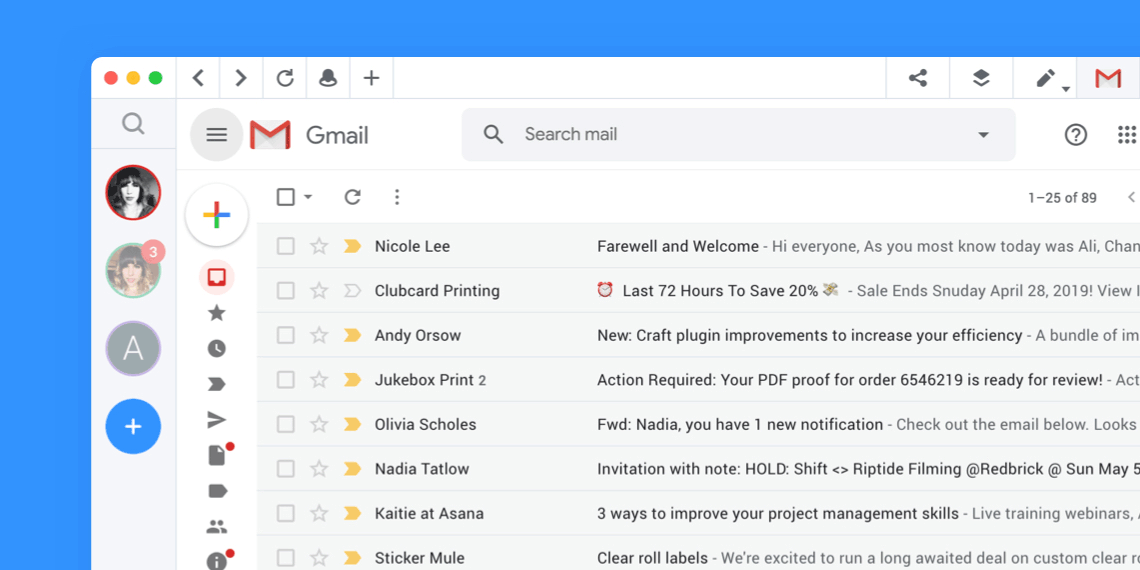Click the pencil edit icon in top toolbar

[1045, 79]
